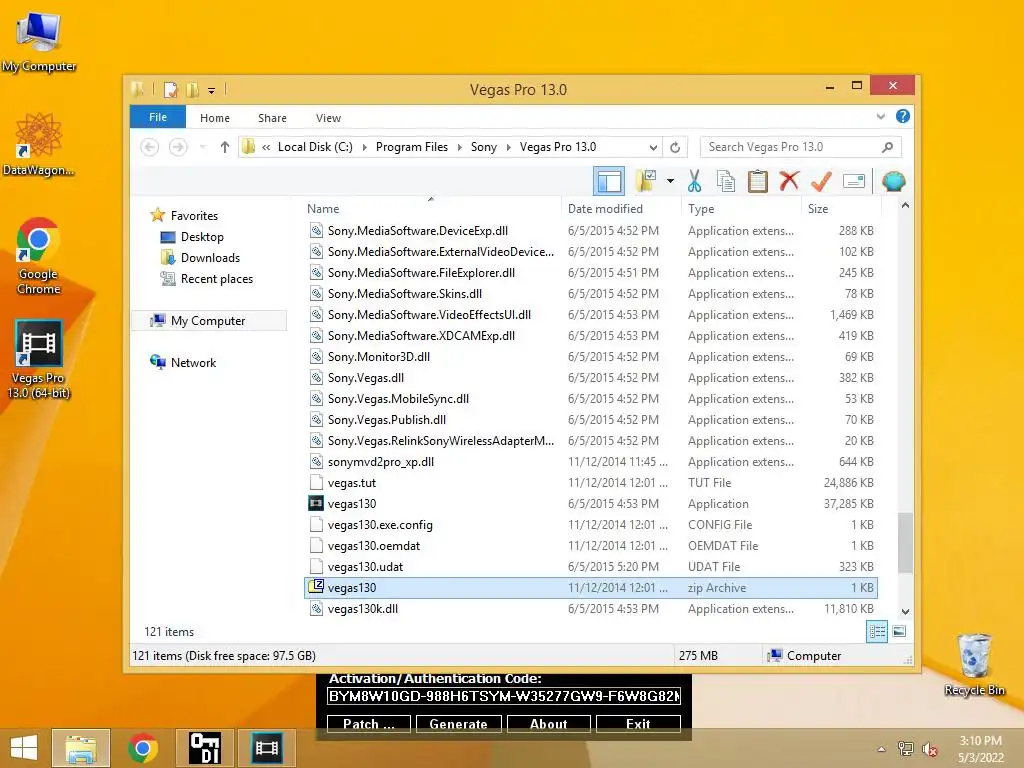This screenshot has height=768, width=1024.
Task: Select Network in navigation pane
Action: (x=193, y=362)
